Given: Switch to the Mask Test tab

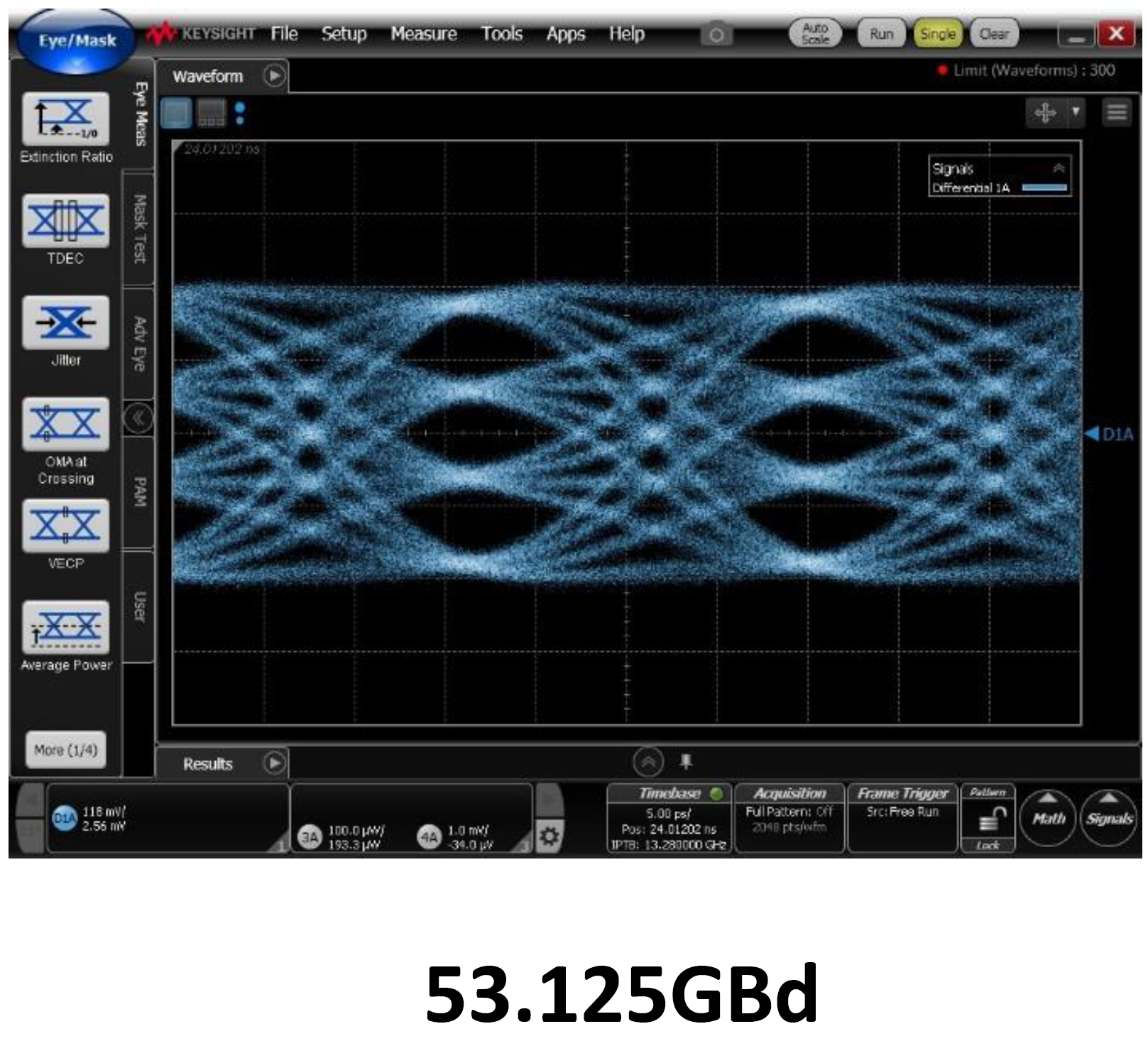Looking at the screenshot, I should (x=140, y=229).
